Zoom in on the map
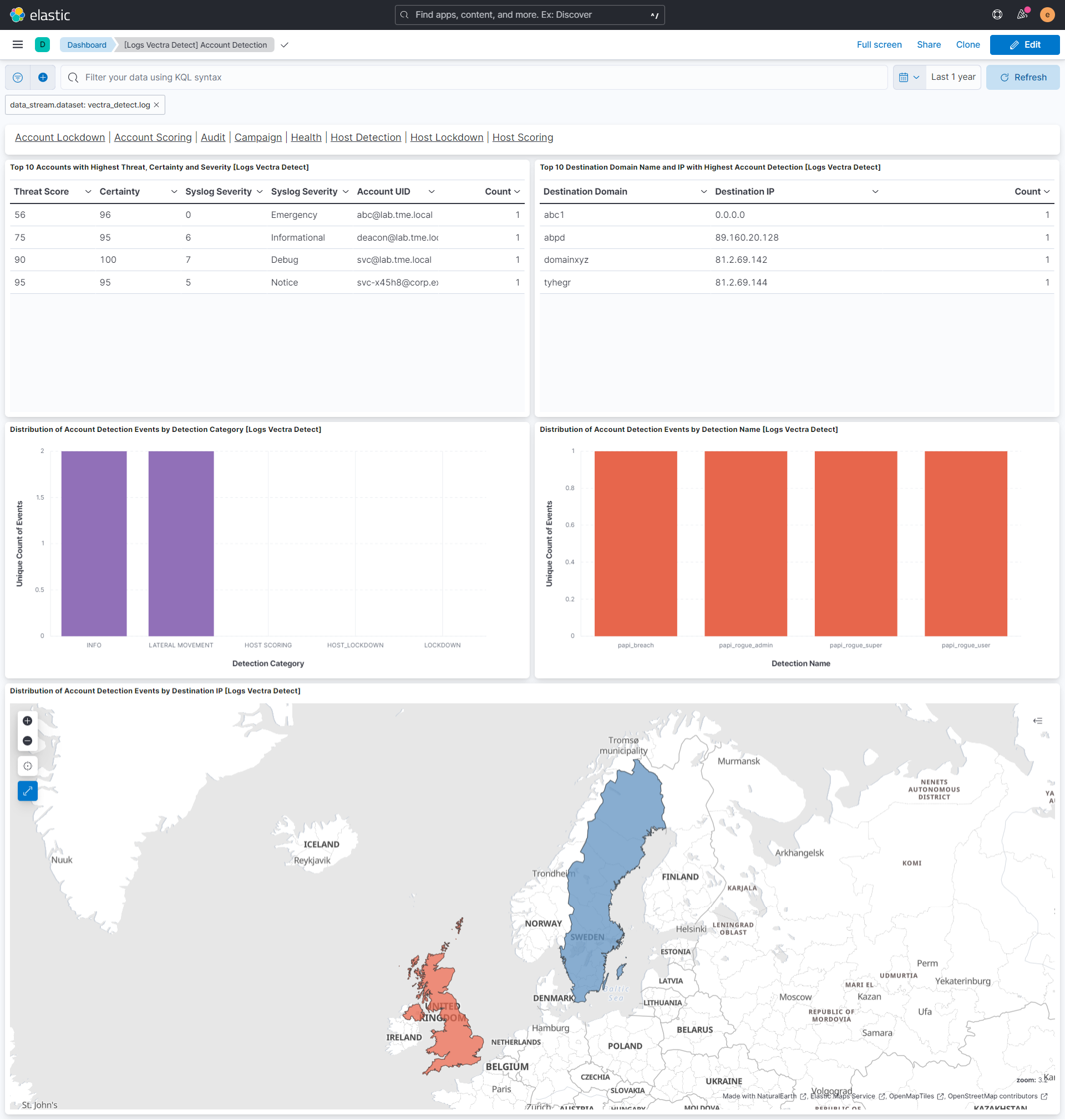 tap(27, 721)
